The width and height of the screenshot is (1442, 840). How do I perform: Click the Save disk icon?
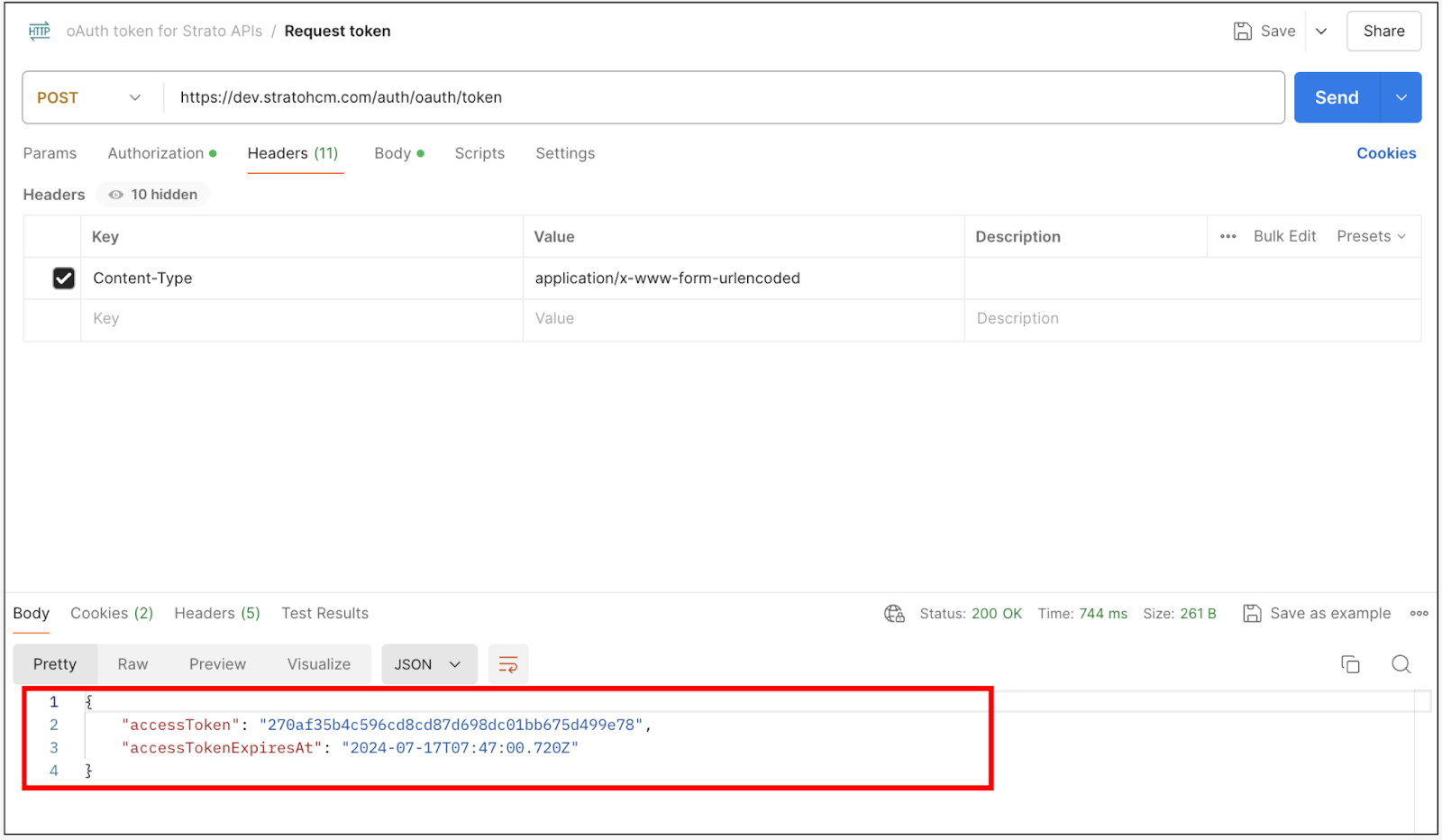1242,32
